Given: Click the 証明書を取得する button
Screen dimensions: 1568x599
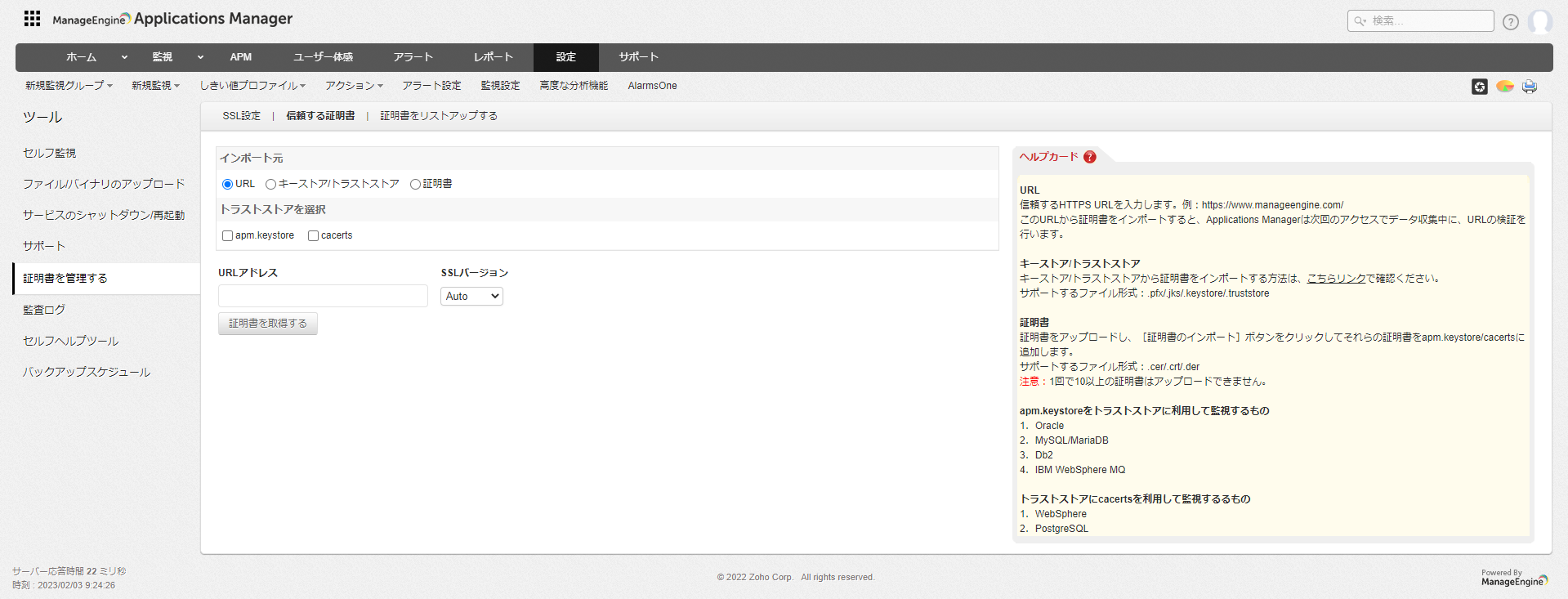Looking at the screenshot, I should click(267, 324).
